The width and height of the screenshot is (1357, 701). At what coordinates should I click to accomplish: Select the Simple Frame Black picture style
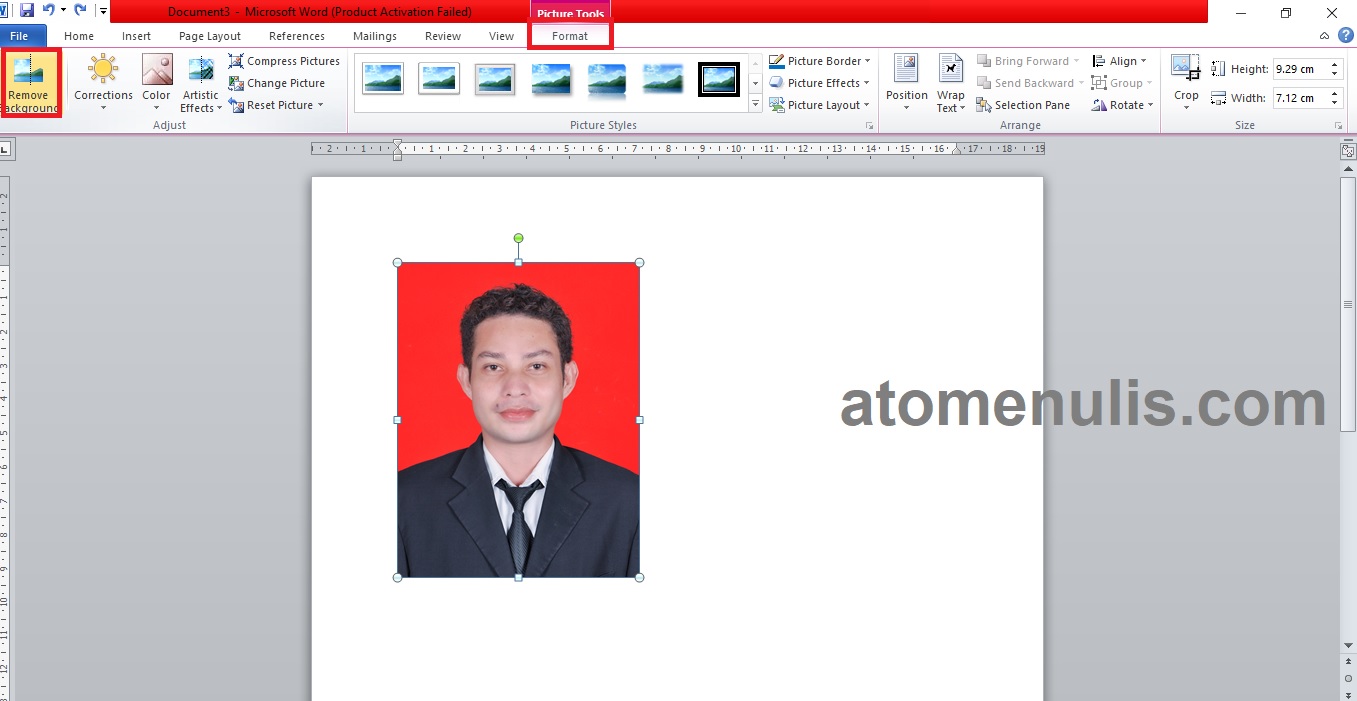point(718,79)
